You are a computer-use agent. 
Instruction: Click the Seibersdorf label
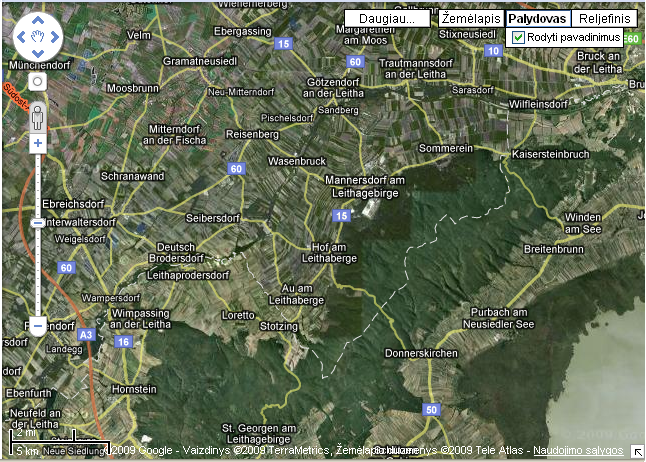click(x=213, y=218)
